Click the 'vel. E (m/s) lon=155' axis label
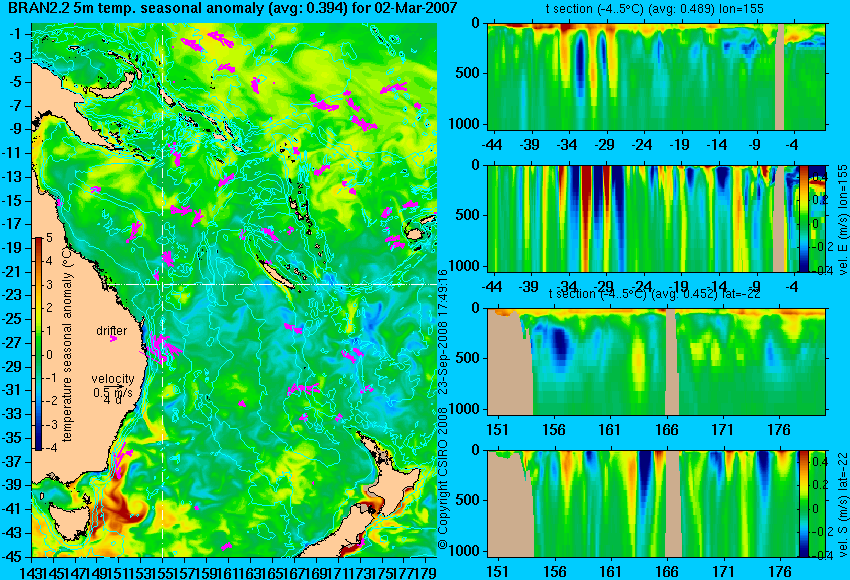Viewport: 850px width, 580px height. [x=842, y=220]
